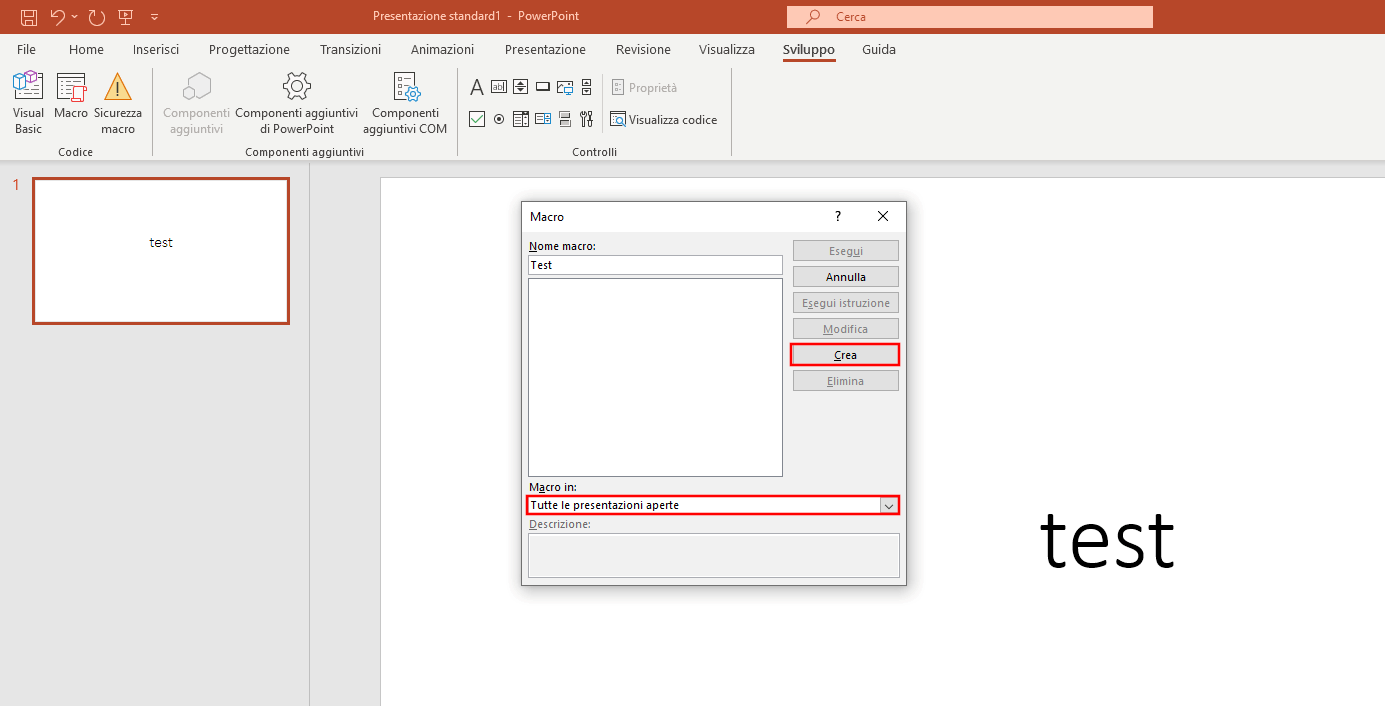
Task: Select the text box control icon
Action: coord(499,88)
